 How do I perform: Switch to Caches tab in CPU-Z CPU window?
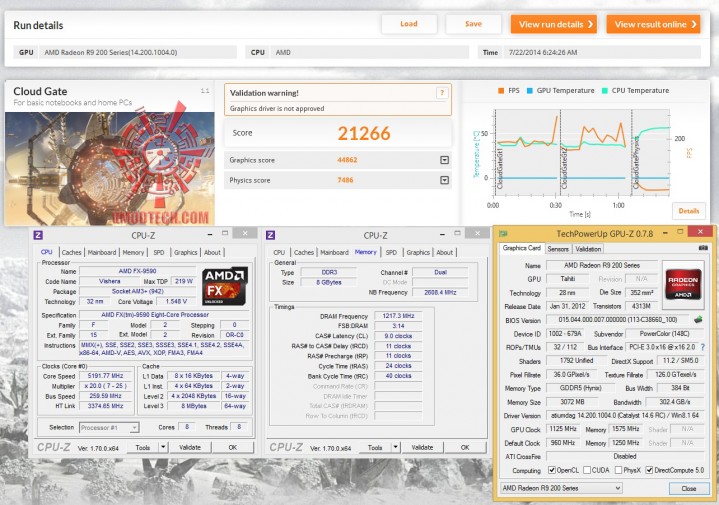[71, 252]
